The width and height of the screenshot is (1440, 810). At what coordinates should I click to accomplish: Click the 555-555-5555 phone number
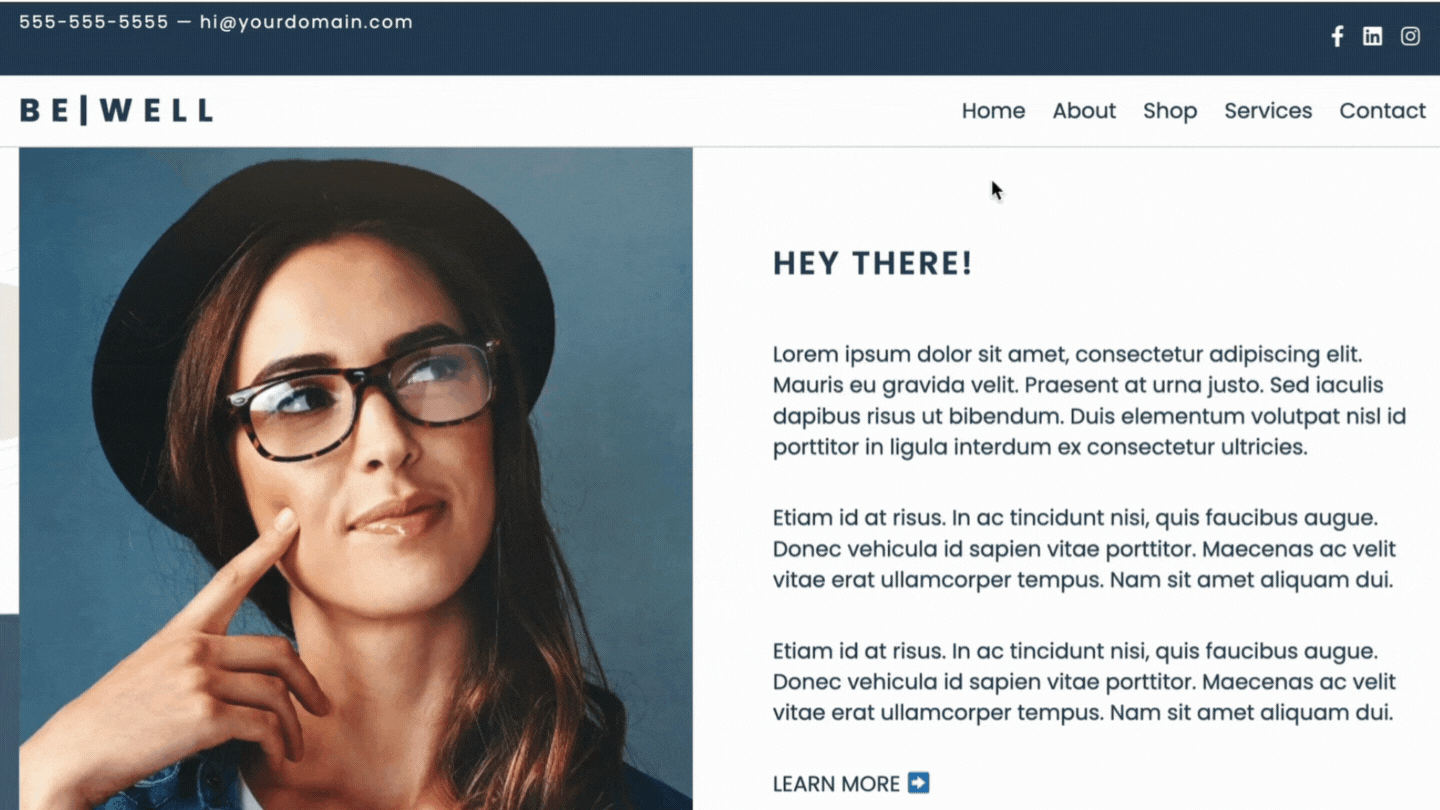(94, 22)
